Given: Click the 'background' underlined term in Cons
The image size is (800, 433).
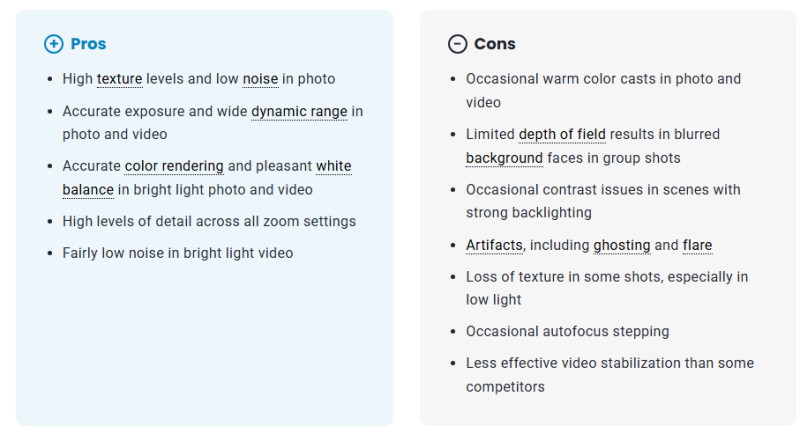Looking at the screenshot, I should pos(504,158).
